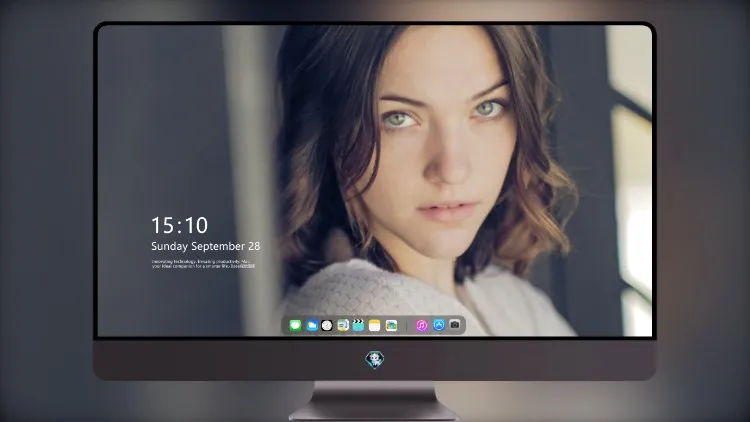The width and height of the screenshot is (750, 422).
Task: Open the clapperboard video app icon
Action: [x=358, y=325]
